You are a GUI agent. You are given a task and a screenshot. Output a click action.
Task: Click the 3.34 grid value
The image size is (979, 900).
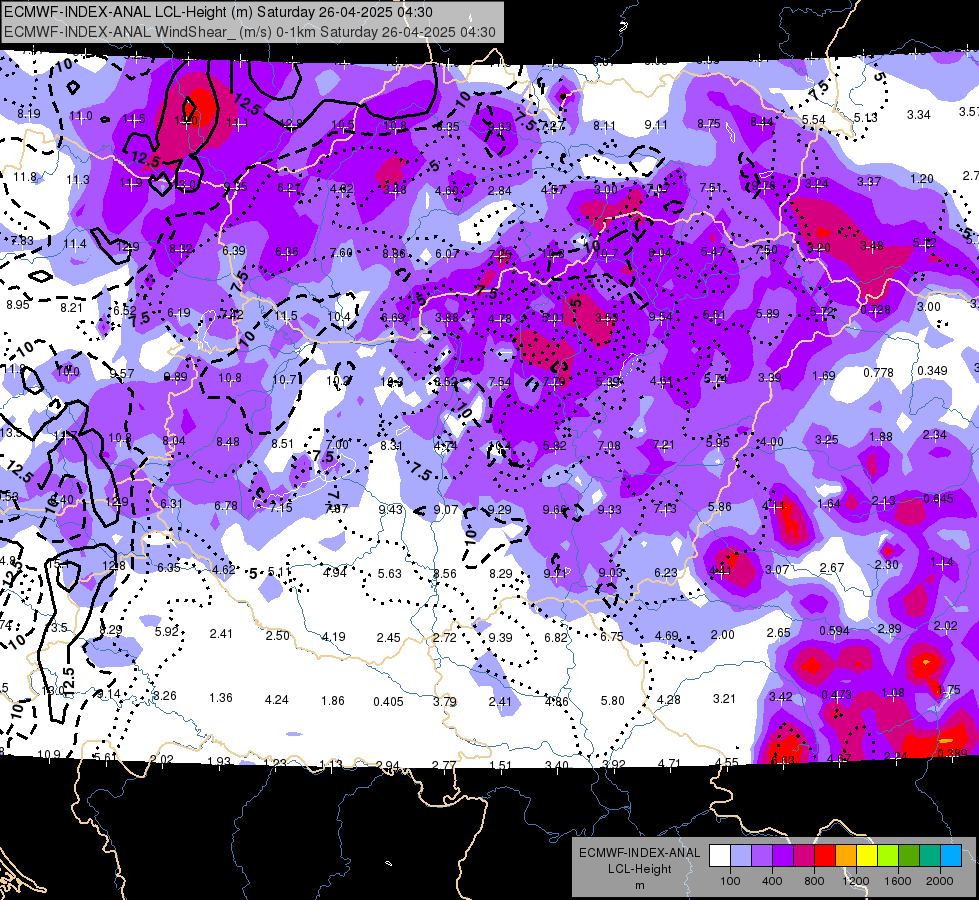coord(919,114)
